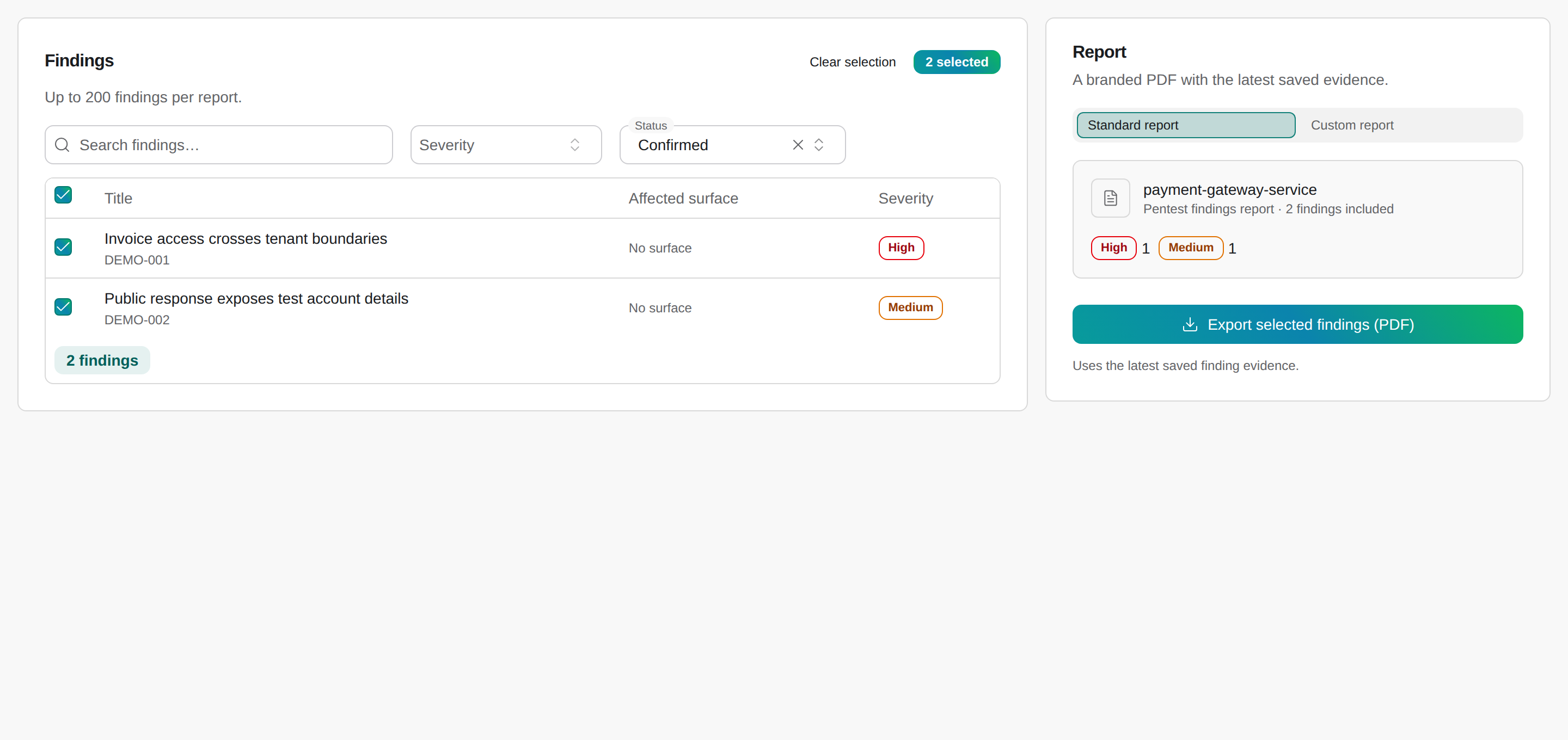Expand Status chevron arrows
This screenshot has height=740, width=1568.
[x=819, y=145]
